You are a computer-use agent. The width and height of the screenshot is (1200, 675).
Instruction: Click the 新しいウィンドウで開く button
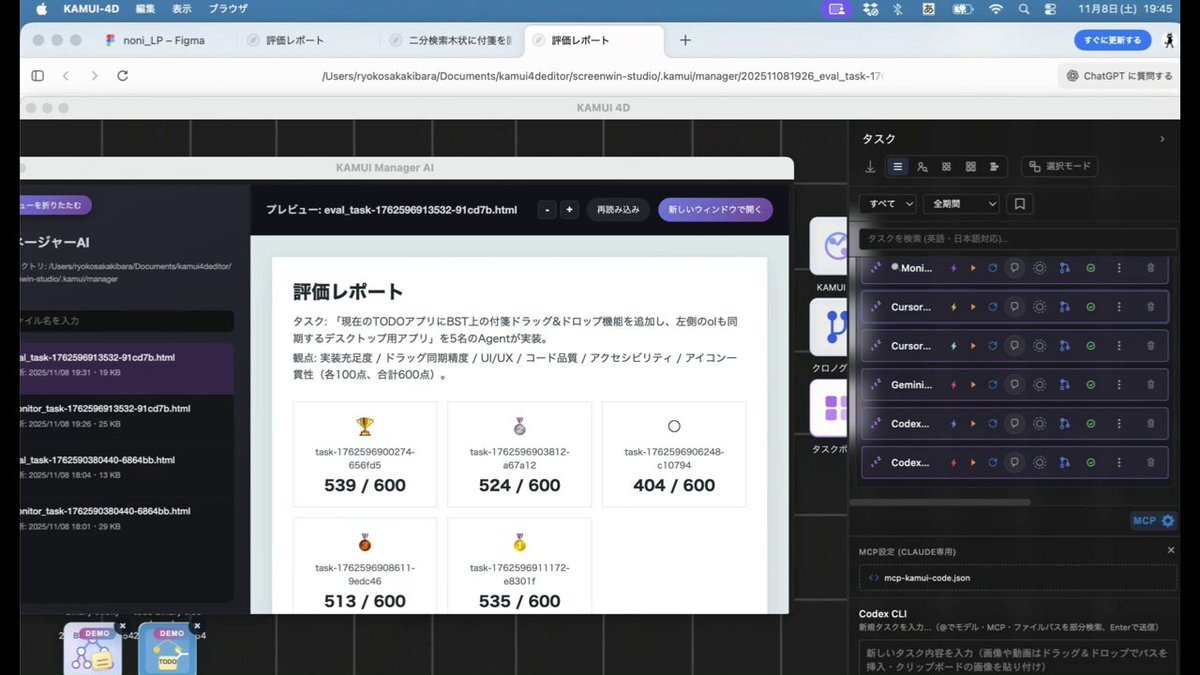click(x=714, y=210)
